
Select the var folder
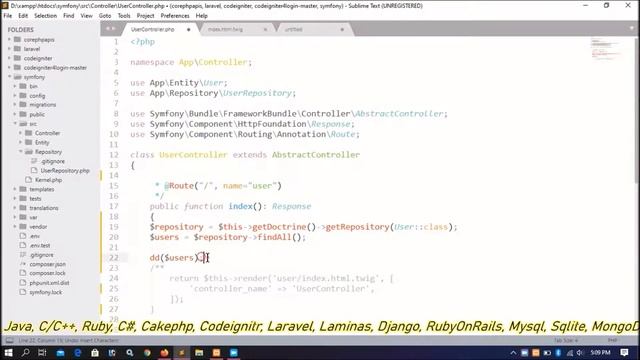click(x=33, y=218)
